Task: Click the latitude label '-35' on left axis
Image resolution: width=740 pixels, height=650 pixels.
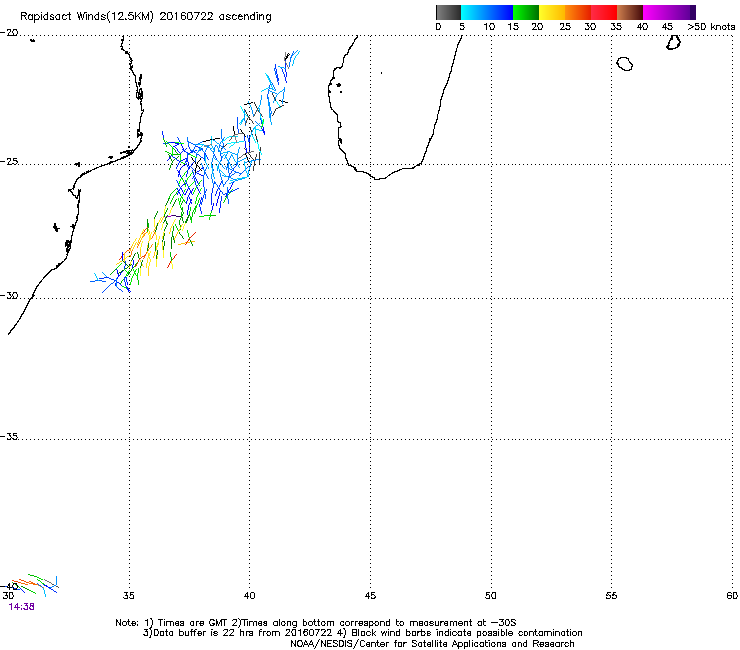Action: click(9, 437)
